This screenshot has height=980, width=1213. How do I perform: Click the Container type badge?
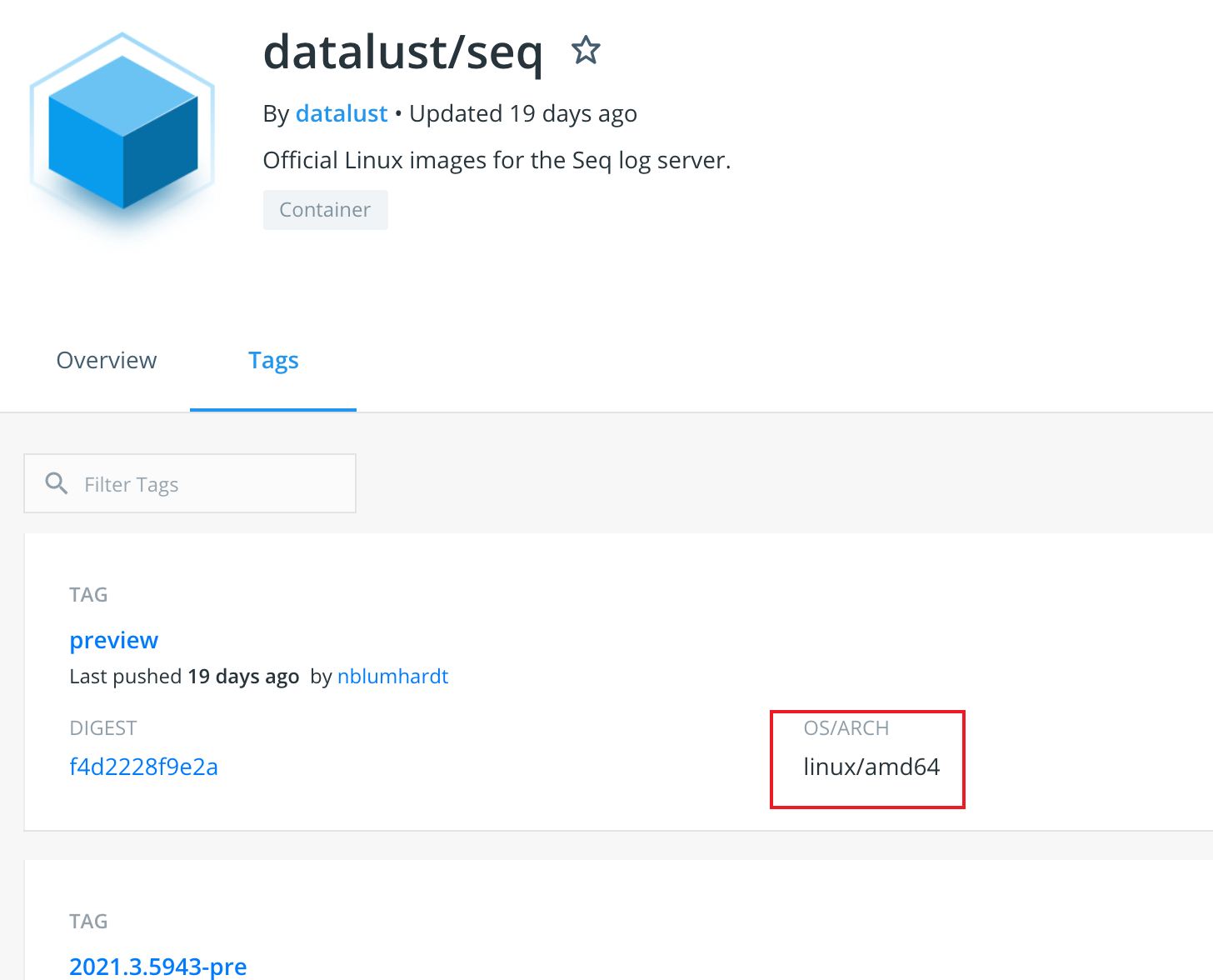pos(325,209)
